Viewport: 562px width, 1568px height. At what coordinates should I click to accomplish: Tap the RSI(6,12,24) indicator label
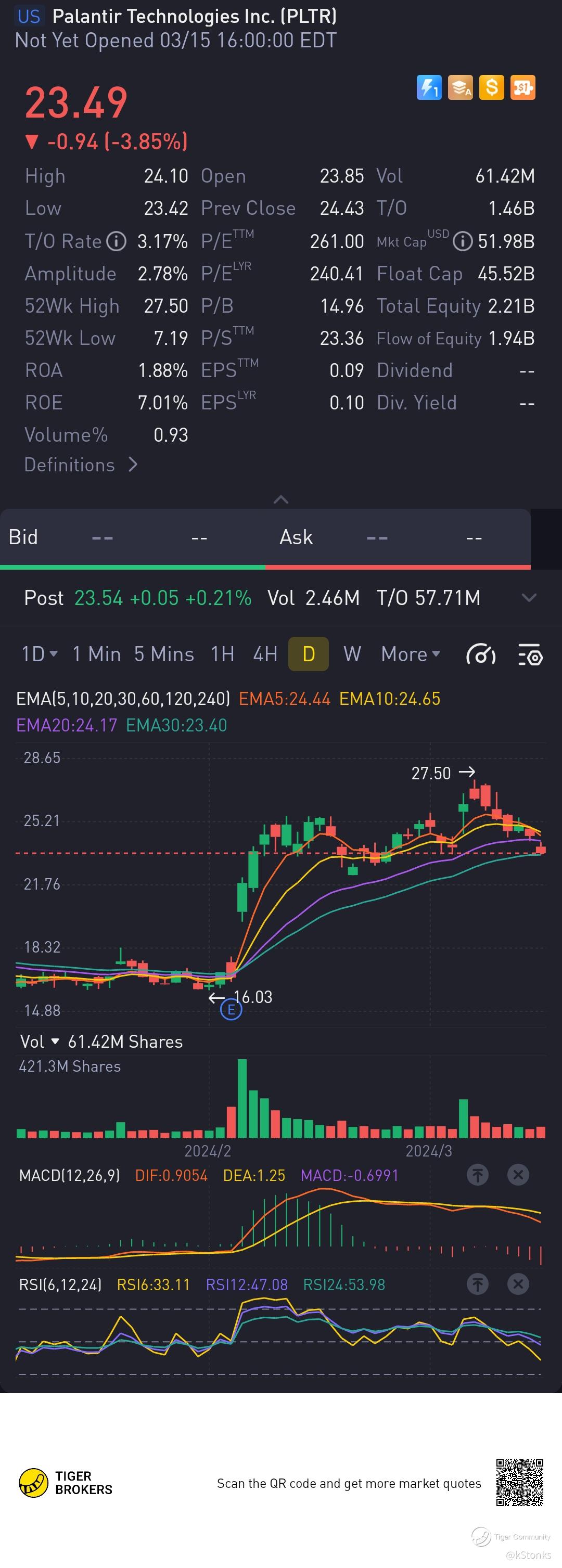point(60,1285)
